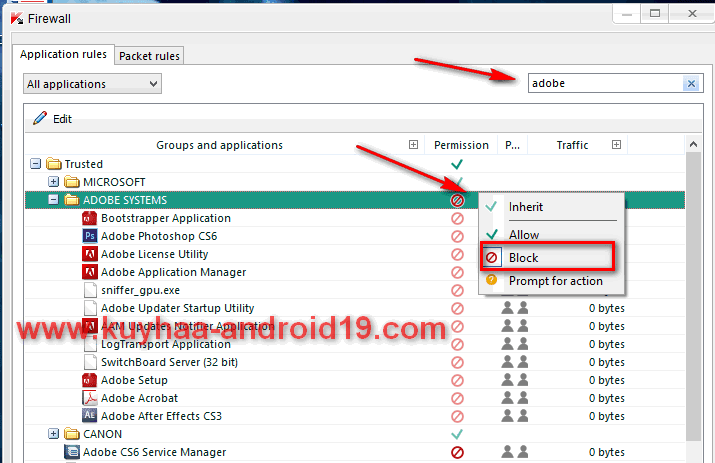715x463 pixels.
Task: Toggle permission for Adobe After Effects CS3
Action: 457,416
